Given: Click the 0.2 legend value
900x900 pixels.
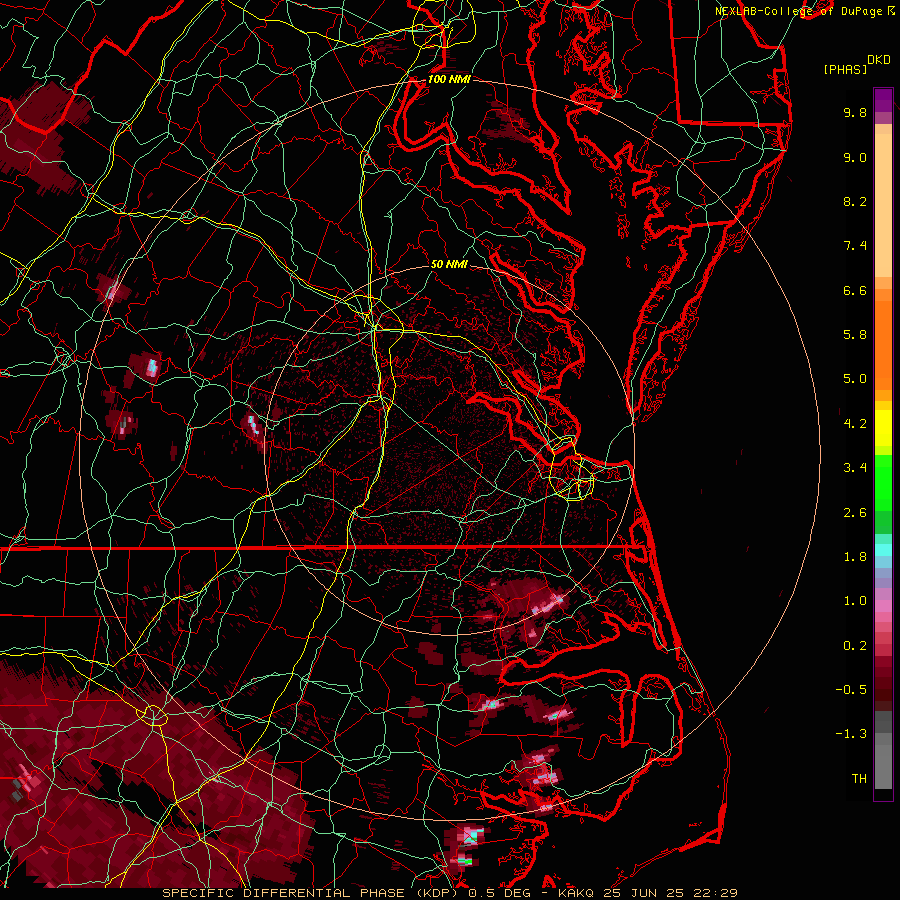Looking at the screenshot, I should pyautogui.click(x=855, y=646).
